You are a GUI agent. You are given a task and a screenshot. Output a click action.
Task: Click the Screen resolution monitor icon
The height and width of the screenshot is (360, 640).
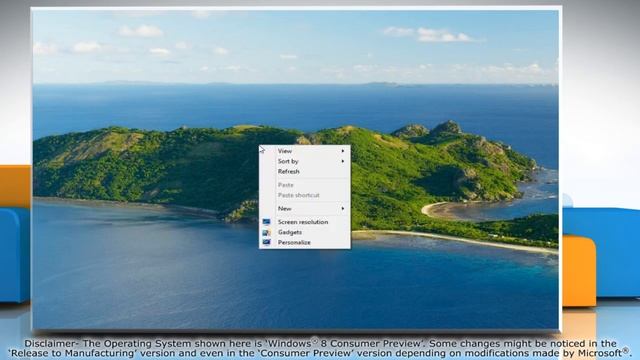267,222
